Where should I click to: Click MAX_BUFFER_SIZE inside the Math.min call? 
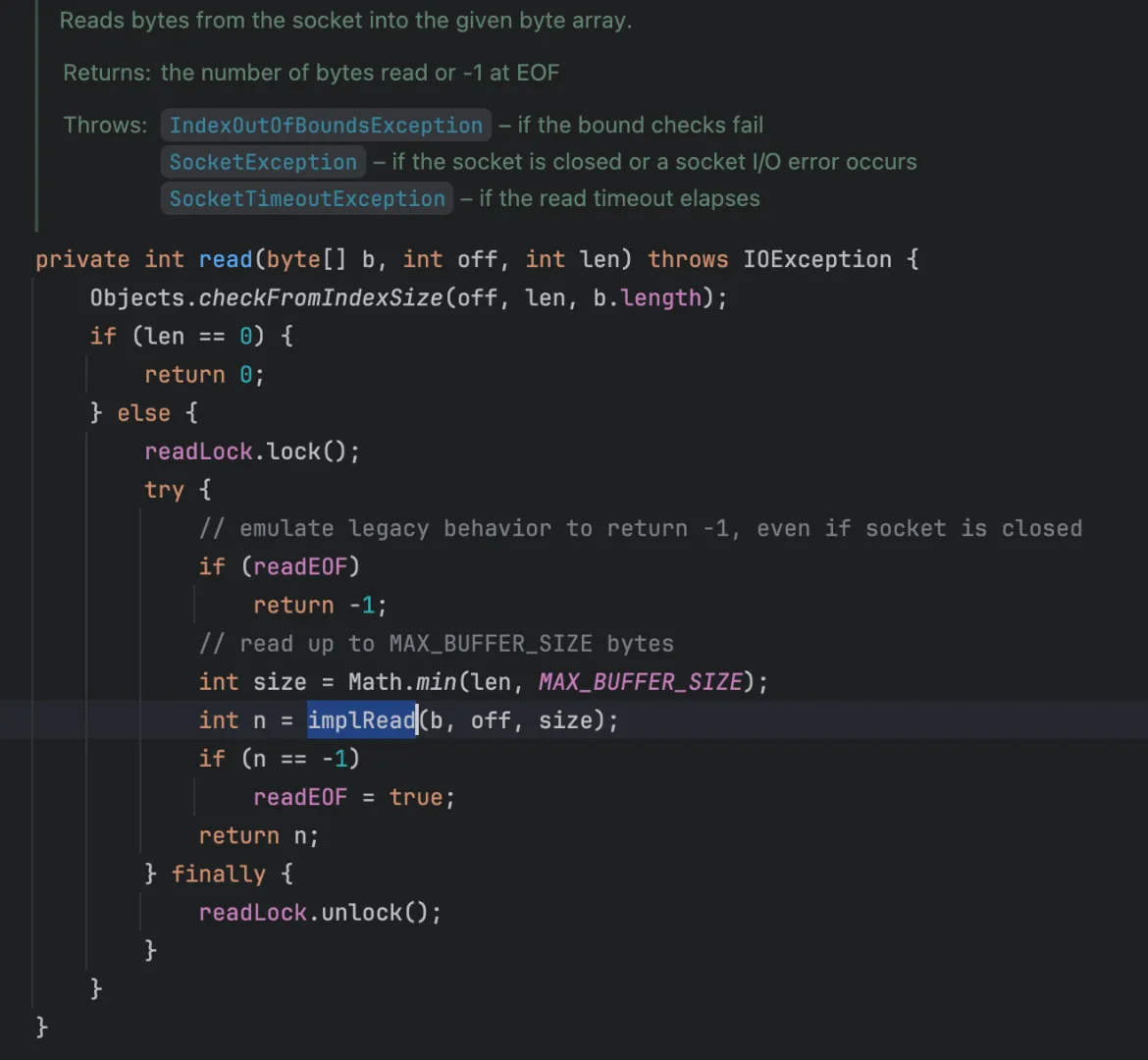click(640, 682)
